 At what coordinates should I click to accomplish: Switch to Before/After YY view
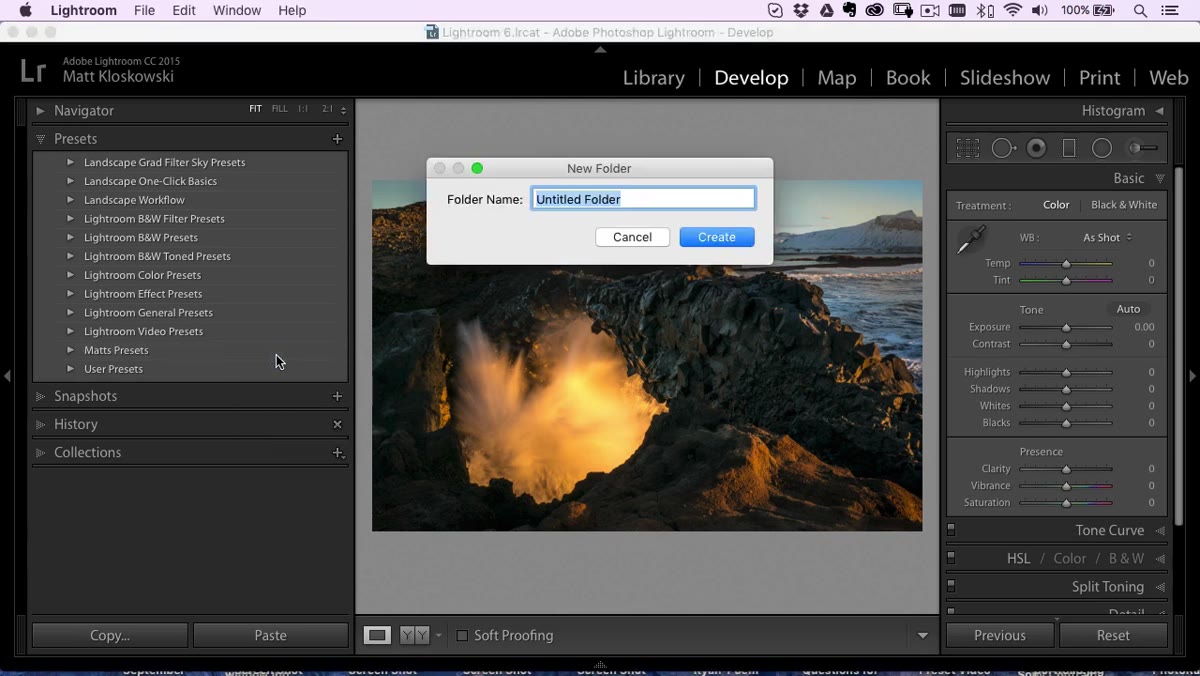[x=414, y=635]
